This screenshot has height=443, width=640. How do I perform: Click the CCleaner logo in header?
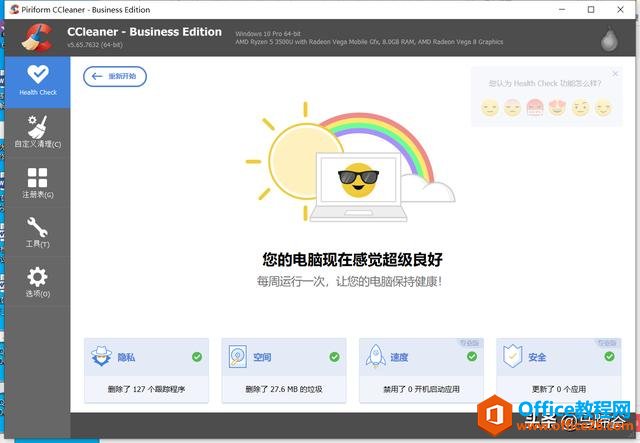pyautogui.click(x=38, y=37)
